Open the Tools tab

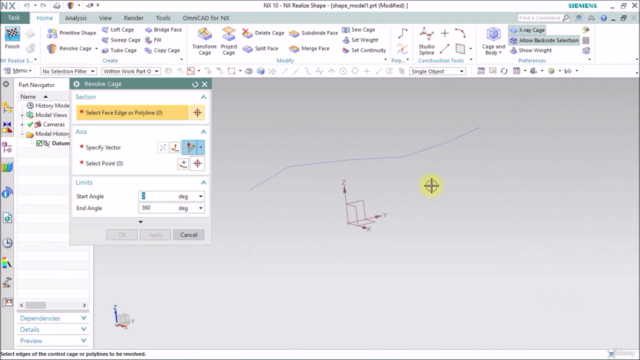(163, 18)
